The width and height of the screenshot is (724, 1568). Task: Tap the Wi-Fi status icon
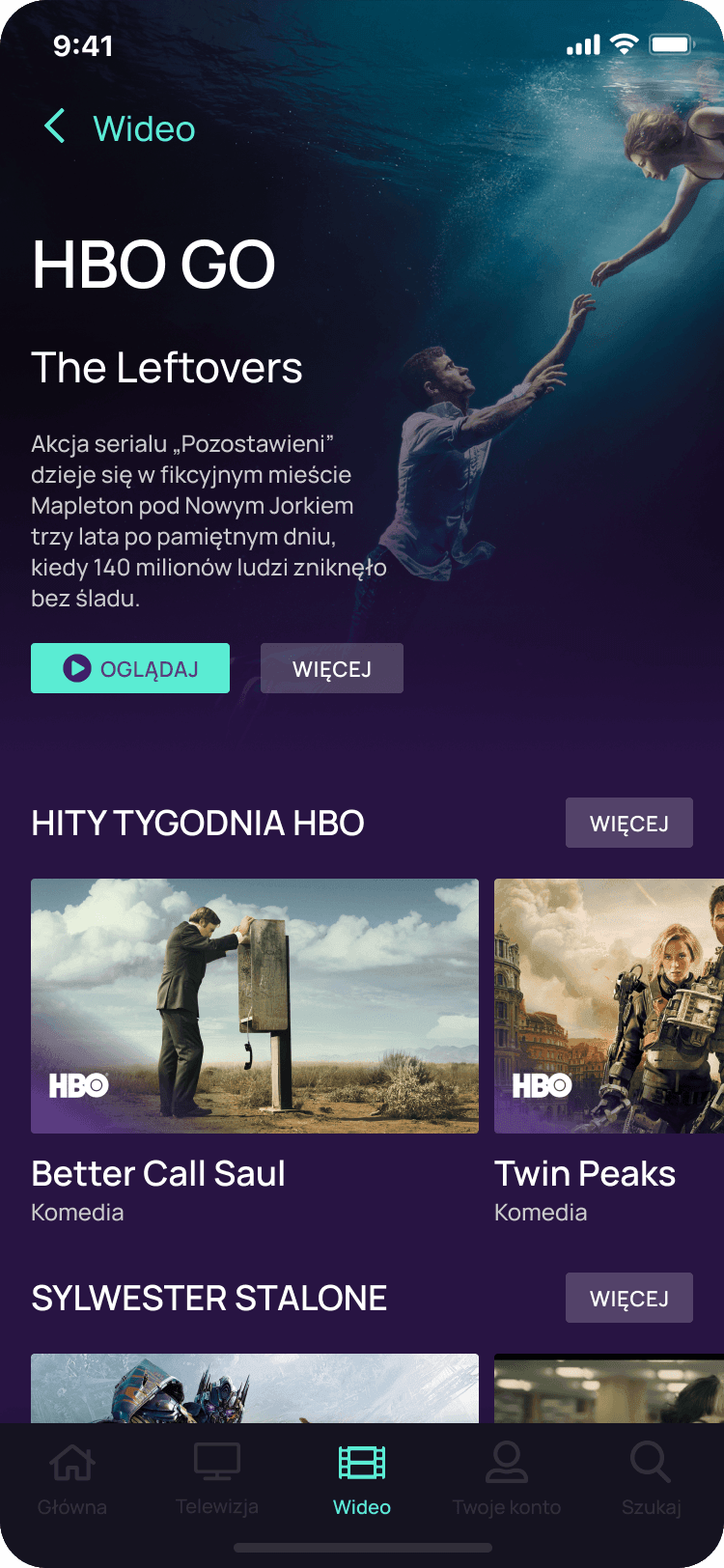pyautogui.click(x=626, y=44)
